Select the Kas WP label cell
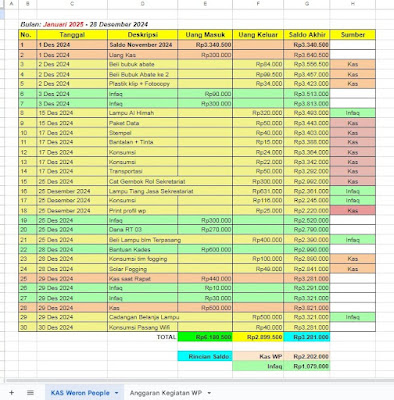Viewport: 394px width, 400px height. click(x=258, y=356)
